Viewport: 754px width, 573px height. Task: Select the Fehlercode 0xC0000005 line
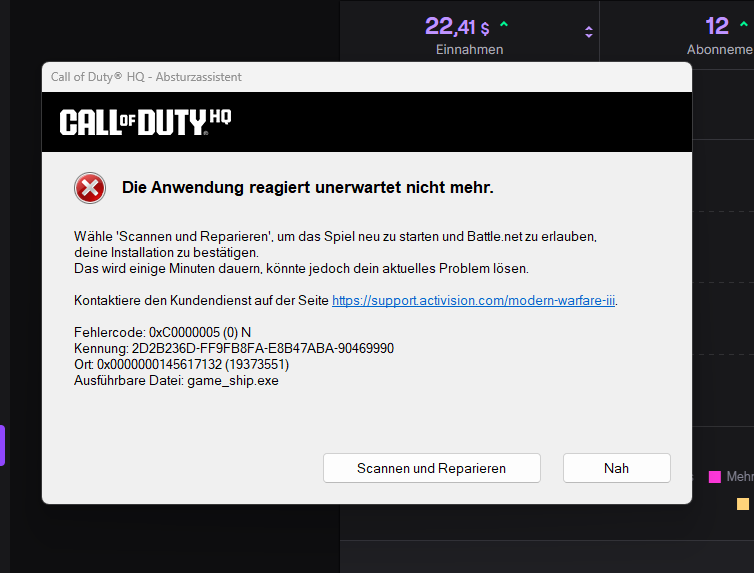coord(163,332)
